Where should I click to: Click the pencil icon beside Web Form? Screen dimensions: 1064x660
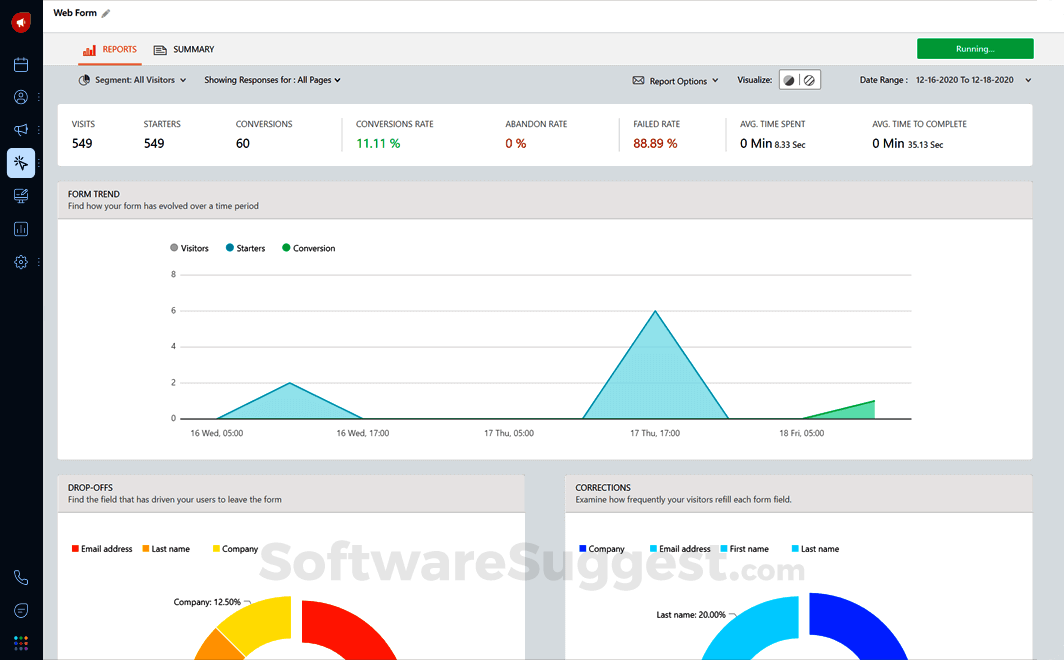(106, 14)
